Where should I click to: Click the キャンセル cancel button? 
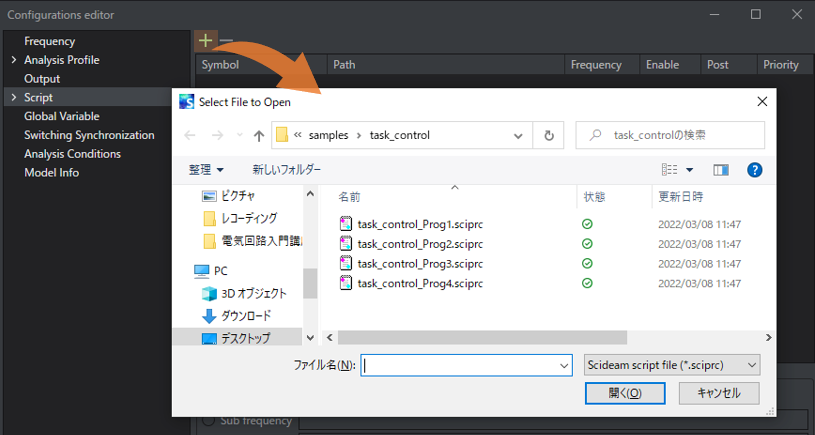719,393
